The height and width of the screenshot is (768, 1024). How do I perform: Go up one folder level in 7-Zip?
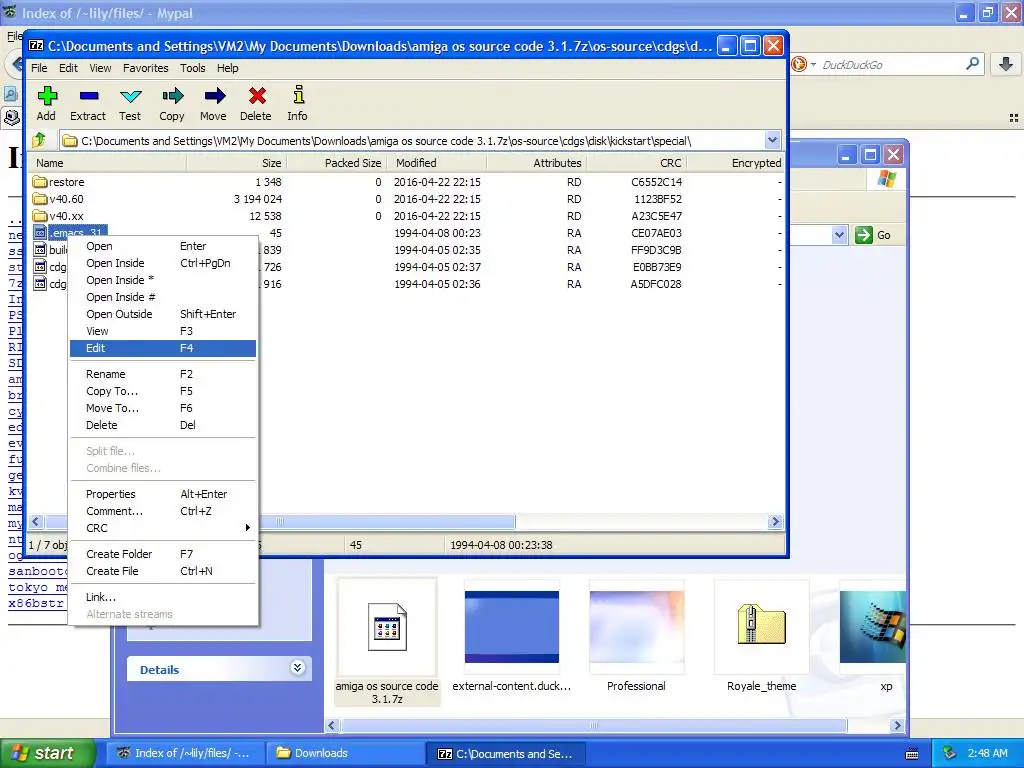39,140
